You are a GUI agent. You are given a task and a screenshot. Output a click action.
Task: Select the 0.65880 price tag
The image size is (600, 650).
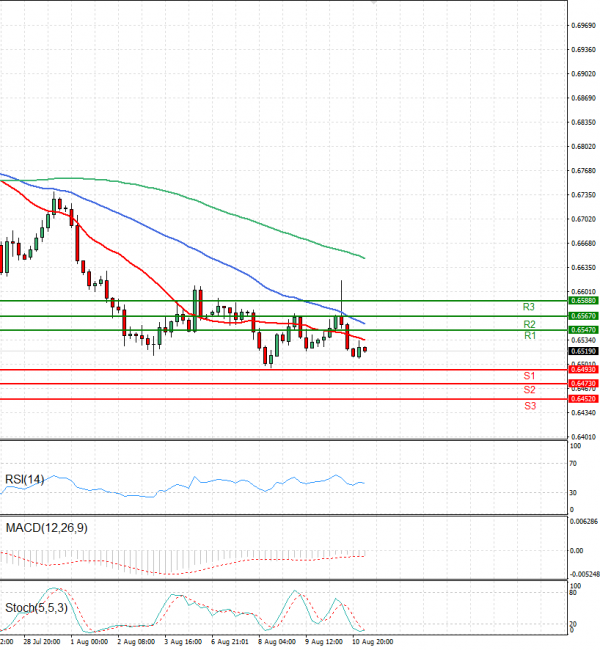tap(583, 301)
